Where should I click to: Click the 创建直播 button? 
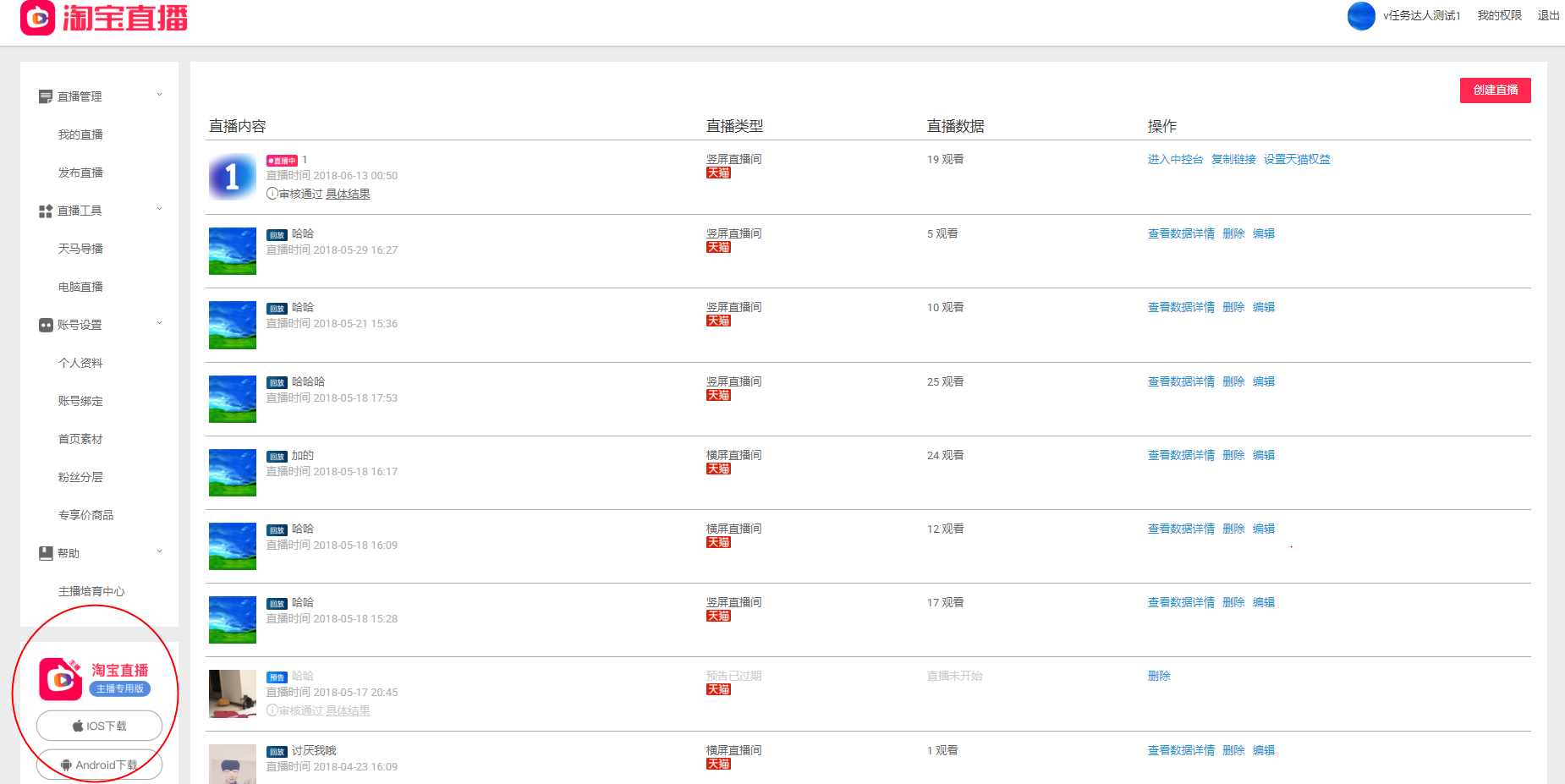tap(1495, 90)
